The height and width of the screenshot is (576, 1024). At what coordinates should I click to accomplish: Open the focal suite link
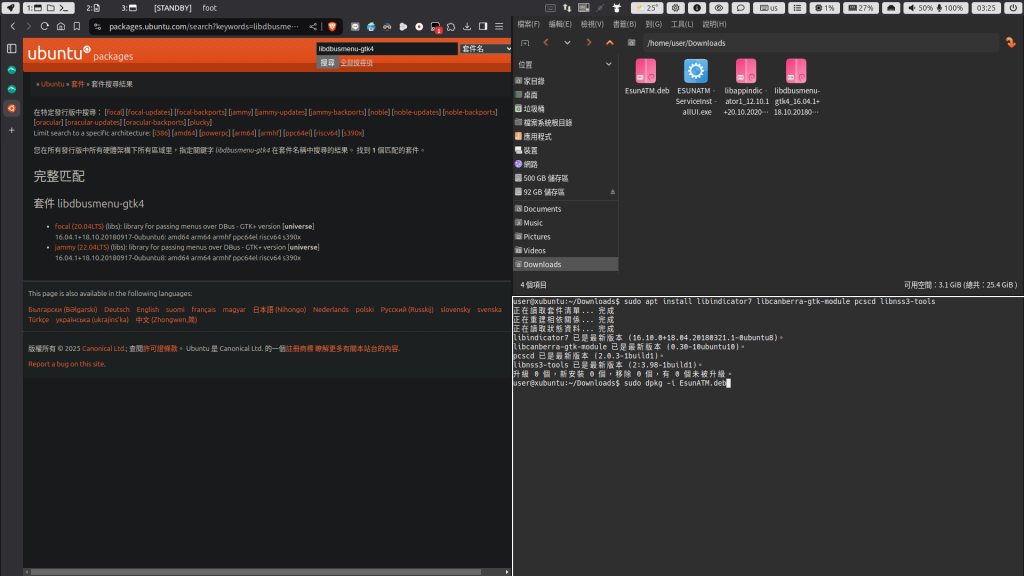tap(114, 112)
